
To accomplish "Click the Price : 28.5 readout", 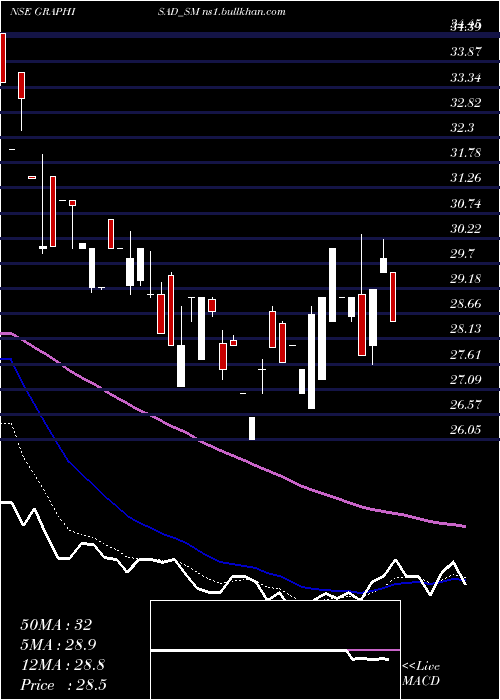I will [x=63, y=685].
